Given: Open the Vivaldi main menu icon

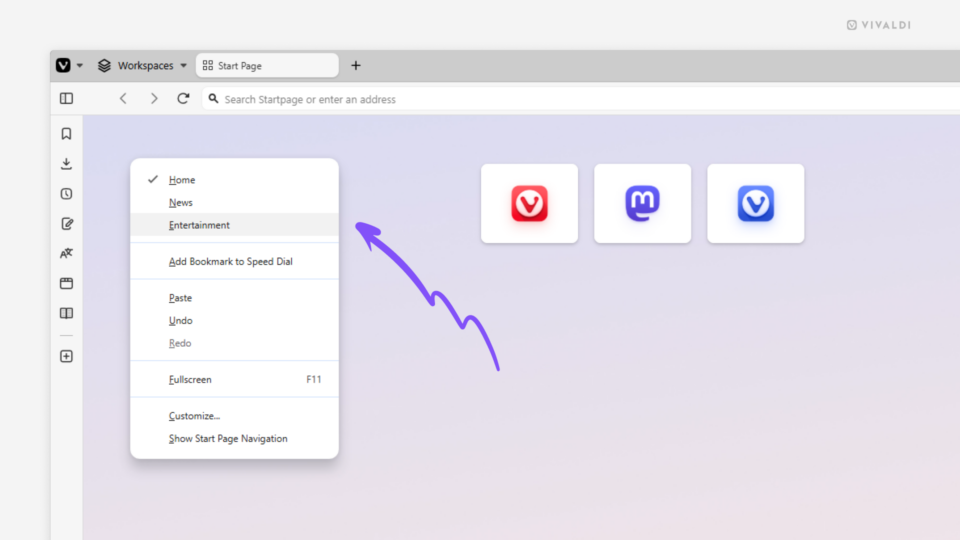Looking at the screenshot, I should pyautogui.click(x=63, y=66).
